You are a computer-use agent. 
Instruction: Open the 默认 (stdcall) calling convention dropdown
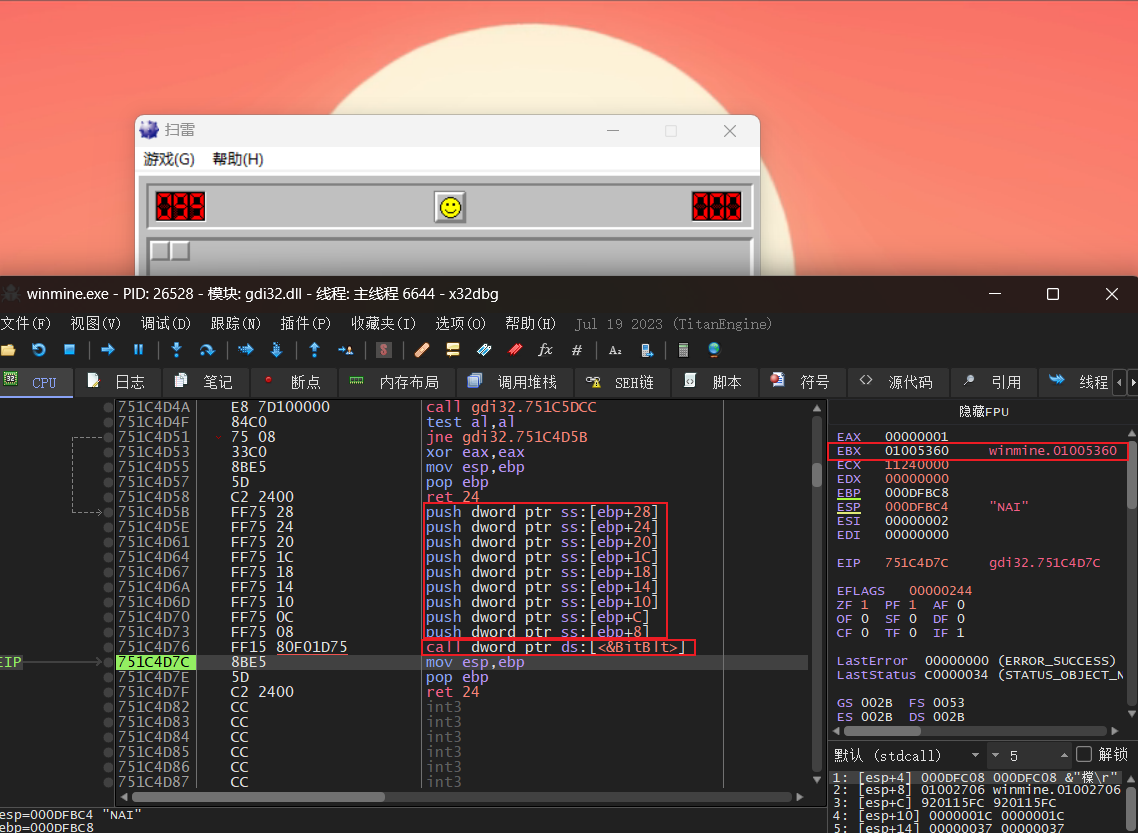907,755
